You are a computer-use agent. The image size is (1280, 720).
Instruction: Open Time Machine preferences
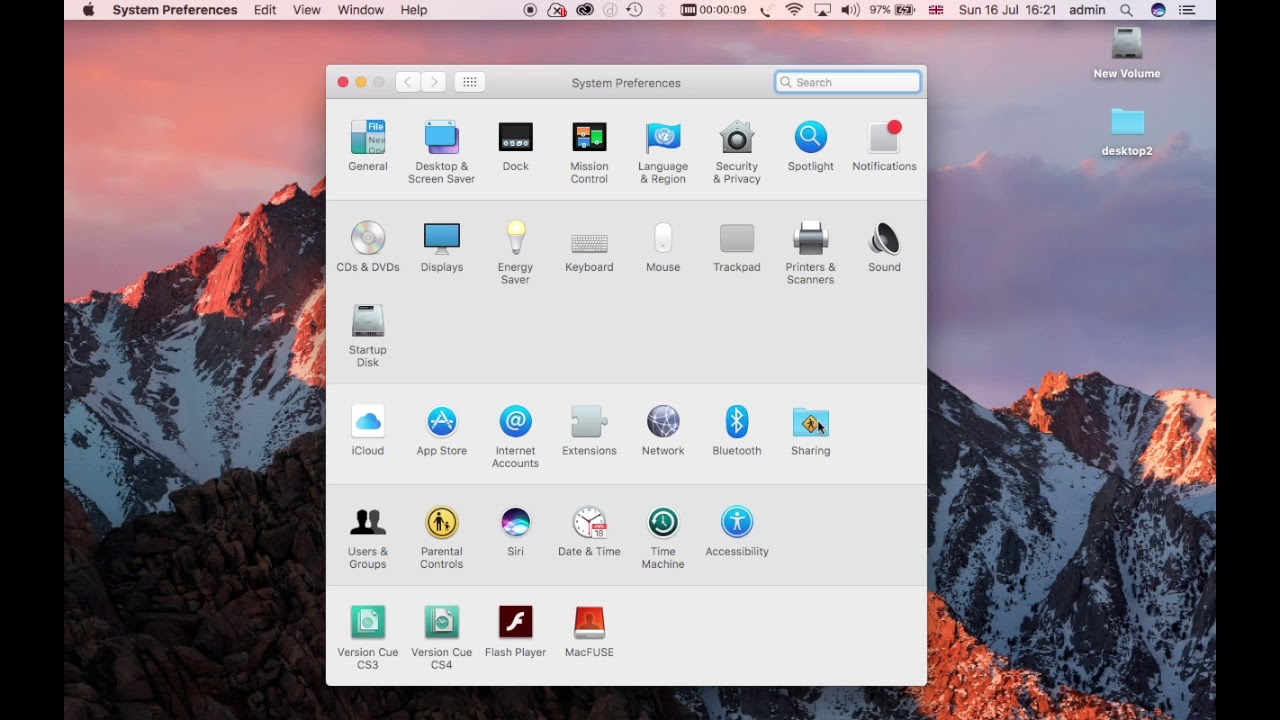click(x=663, y=538)
